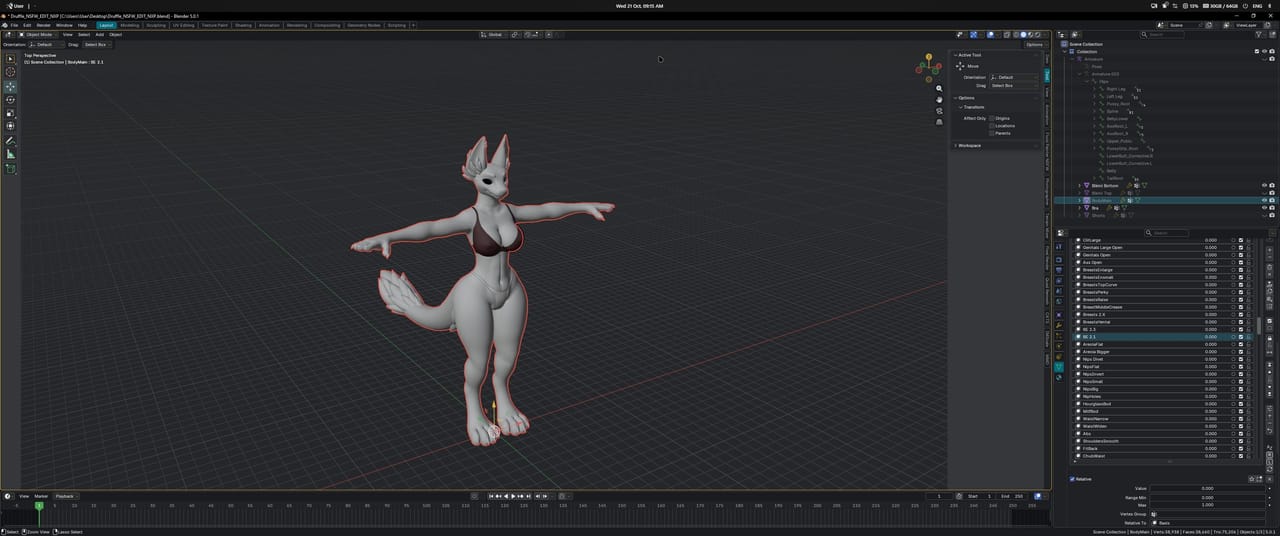The image size is (1280, 536).
Task: Click the Relative To Basis field
Action: tap(1206, 522)
